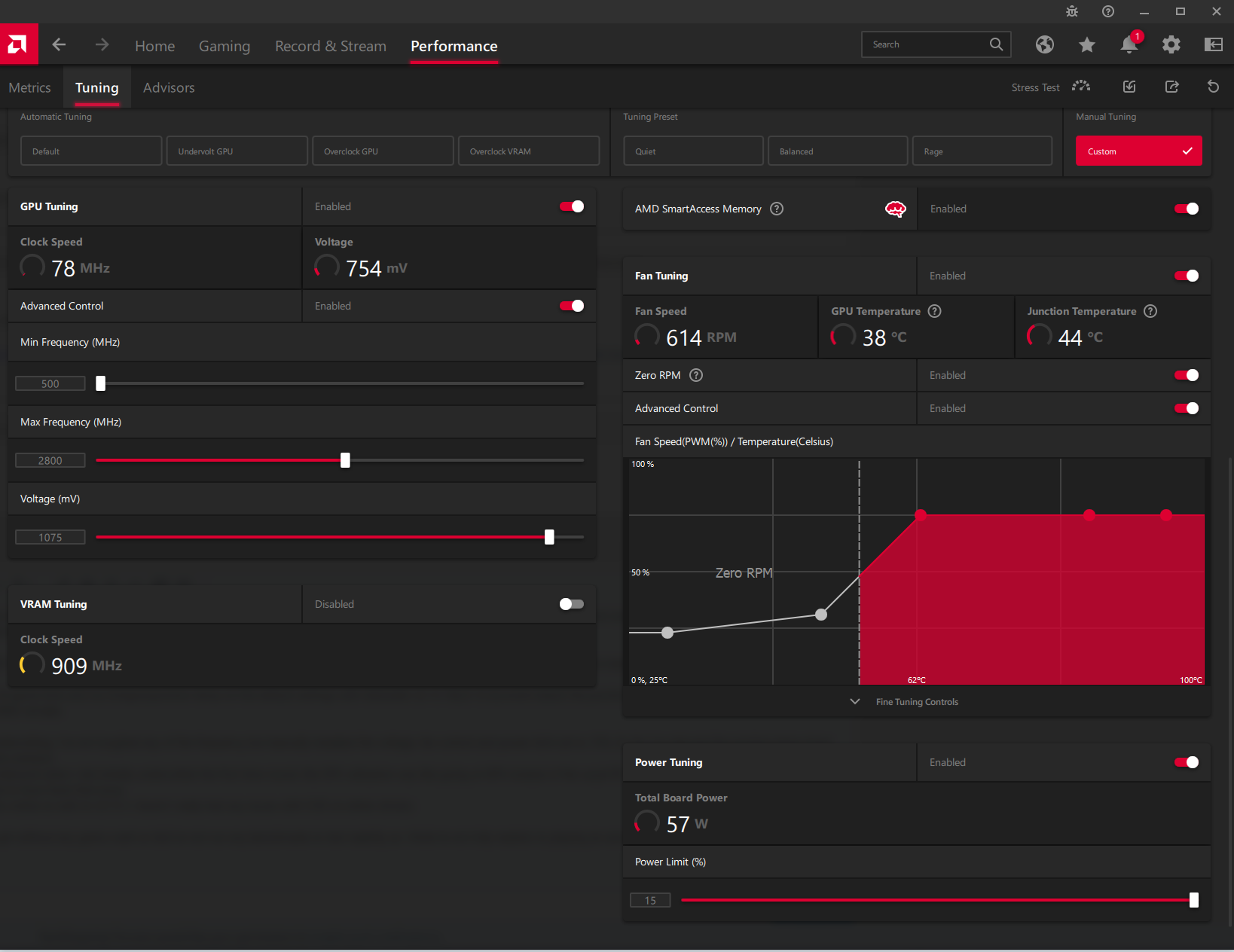Show Zero RPM help icon

click(696, 375)
